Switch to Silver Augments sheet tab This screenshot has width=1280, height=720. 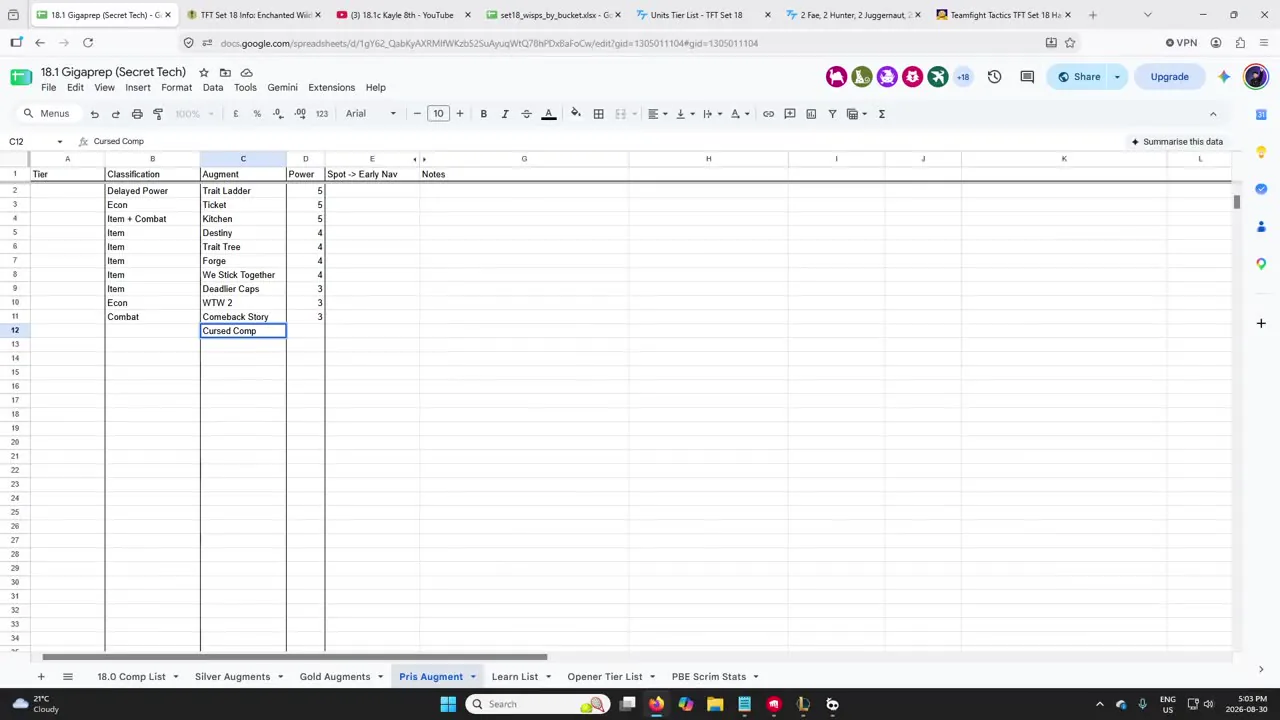[232, 677]
